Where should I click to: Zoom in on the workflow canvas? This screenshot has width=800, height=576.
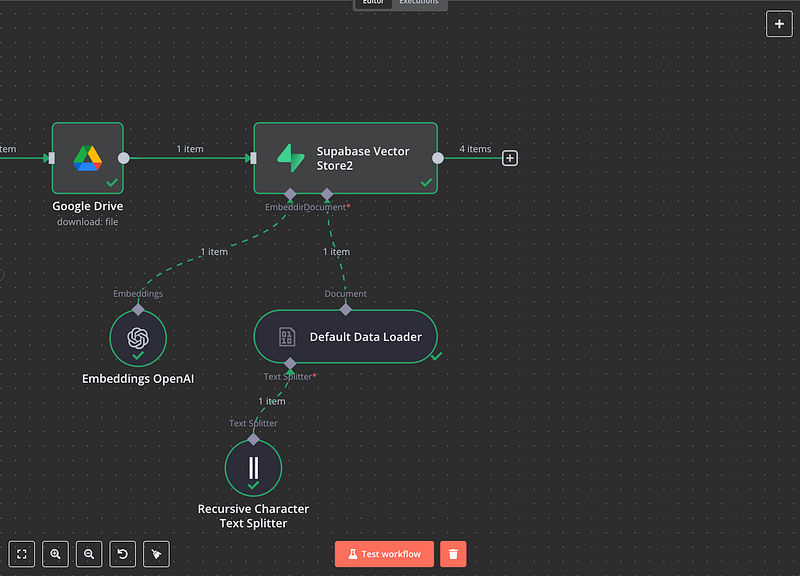[x=55, y=554]
